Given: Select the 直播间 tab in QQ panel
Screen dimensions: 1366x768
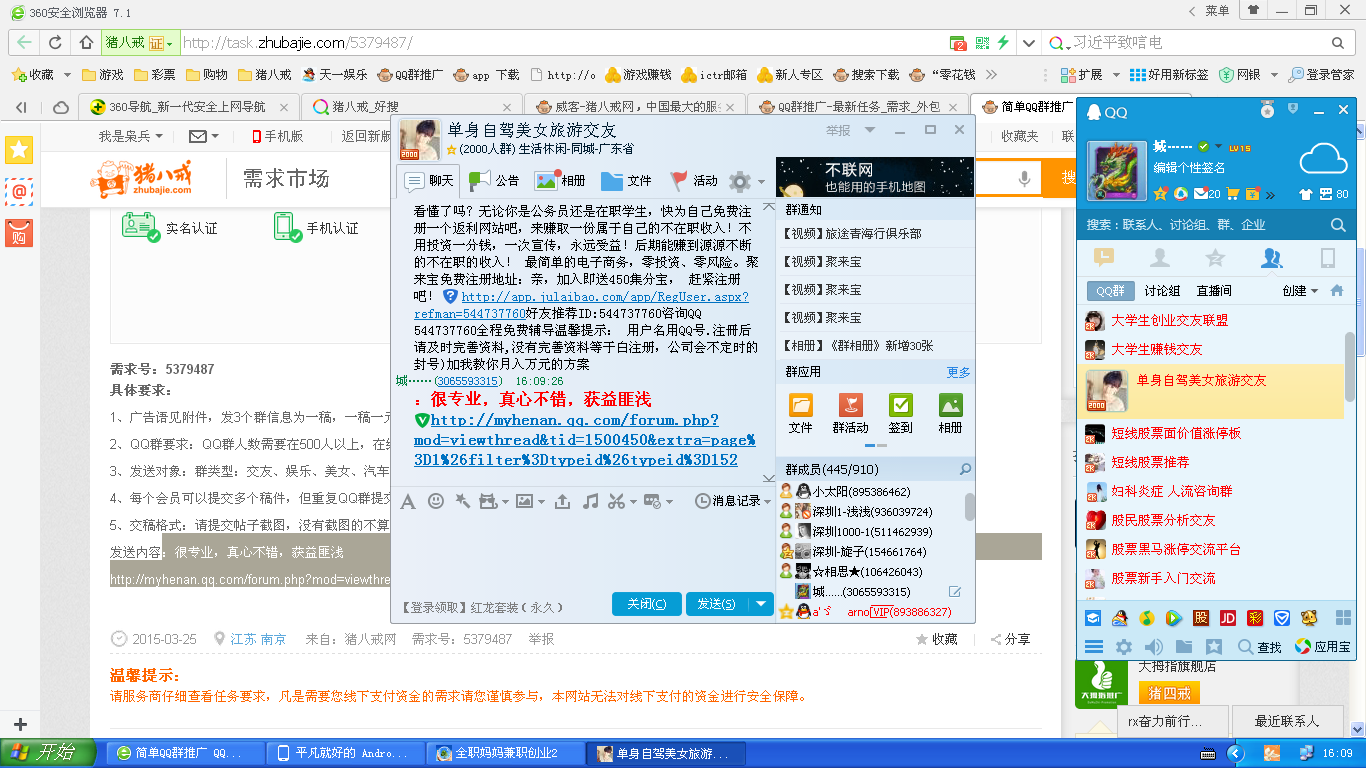Looking at the screenshot, I should coord(1214,291).
